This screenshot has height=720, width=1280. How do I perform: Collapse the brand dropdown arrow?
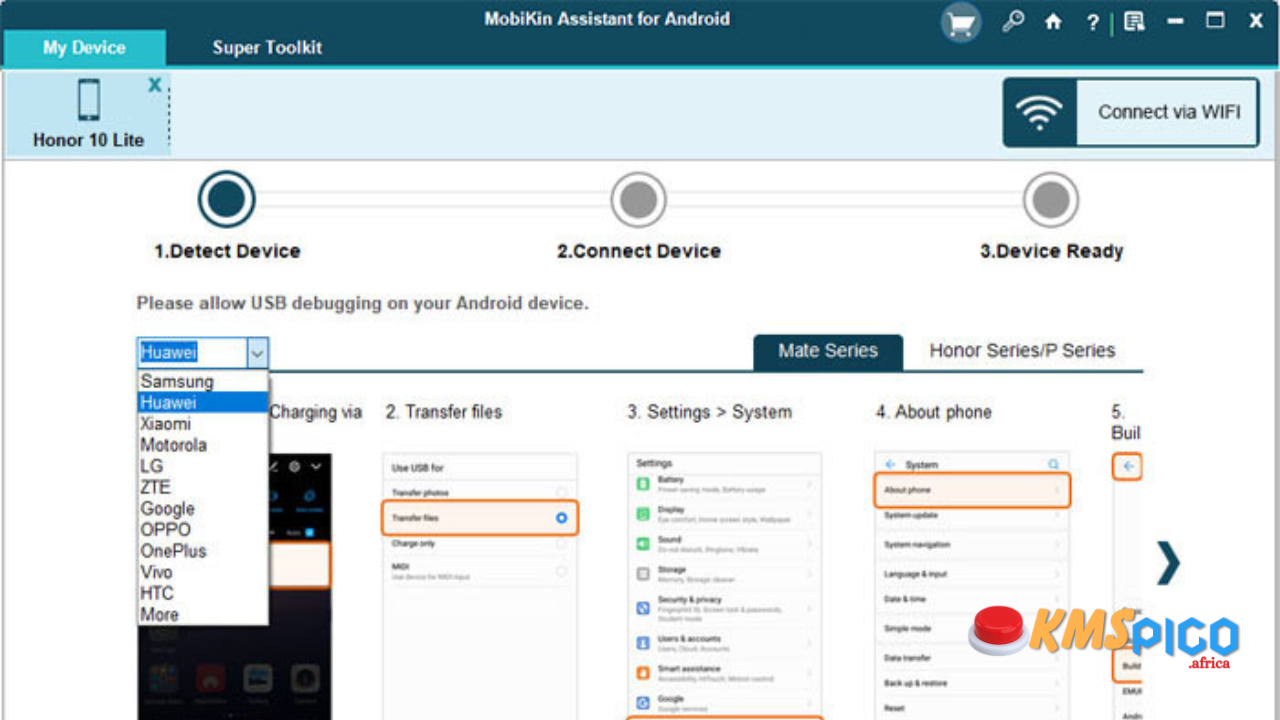(258, 352)
